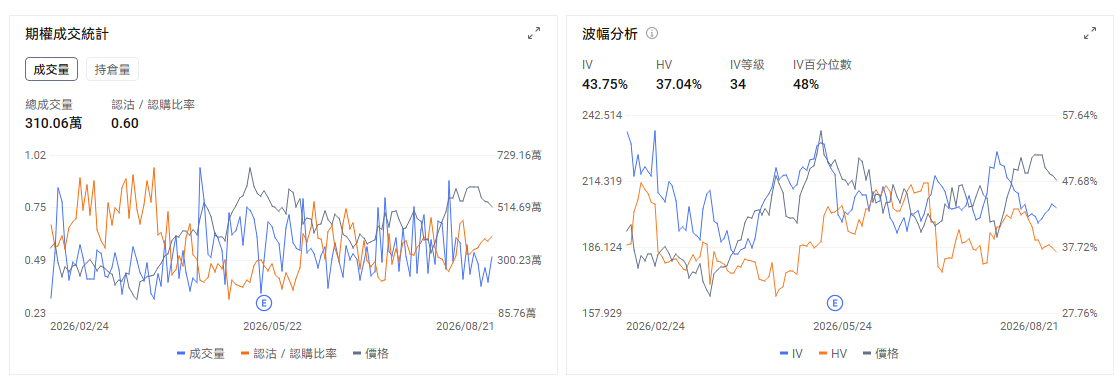Click the 認沽 / 認購比率 stat label
This screenshot has height=376, width=1114.
click(153, 104)
